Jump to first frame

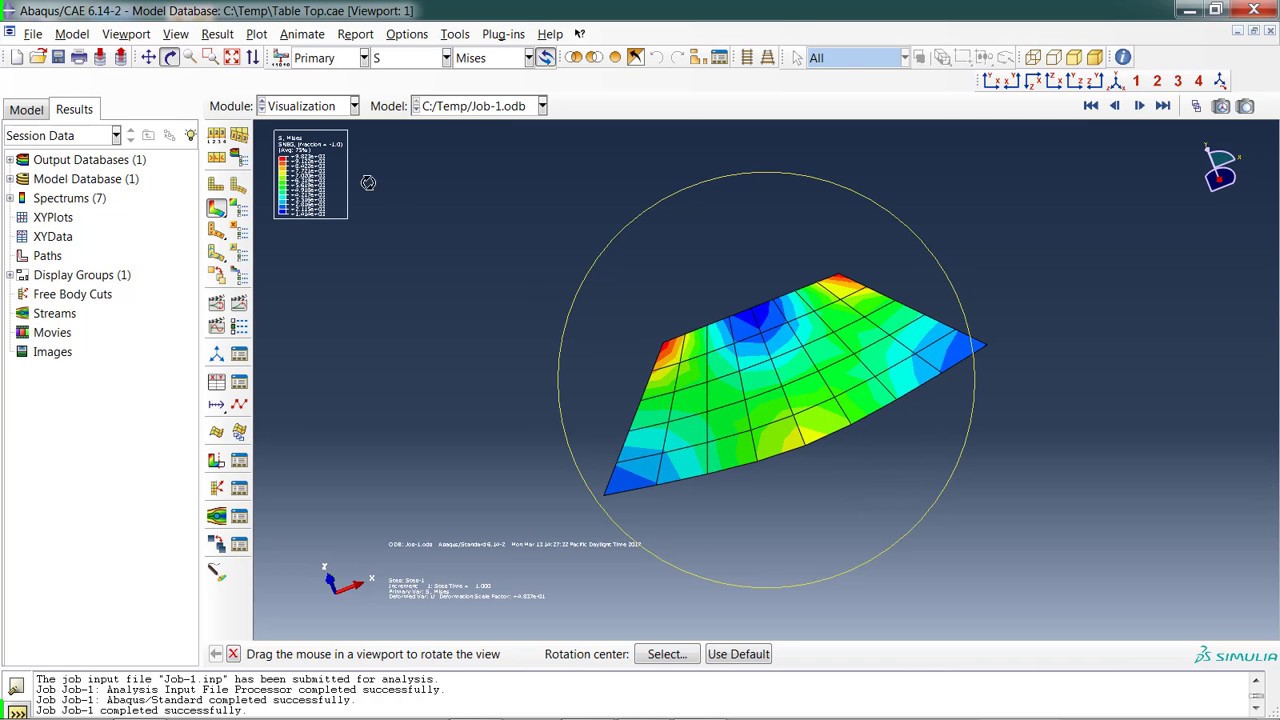point(1091,106)
